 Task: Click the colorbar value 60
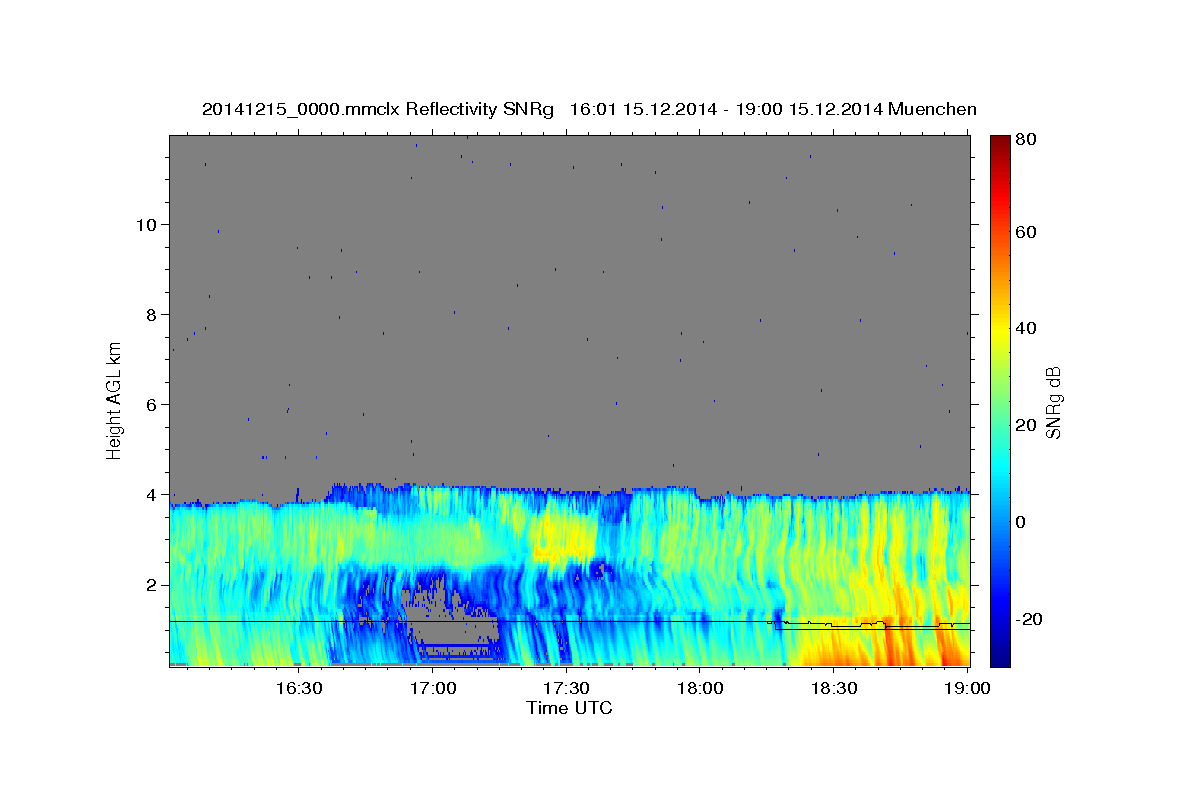(x=1028, y=232)
